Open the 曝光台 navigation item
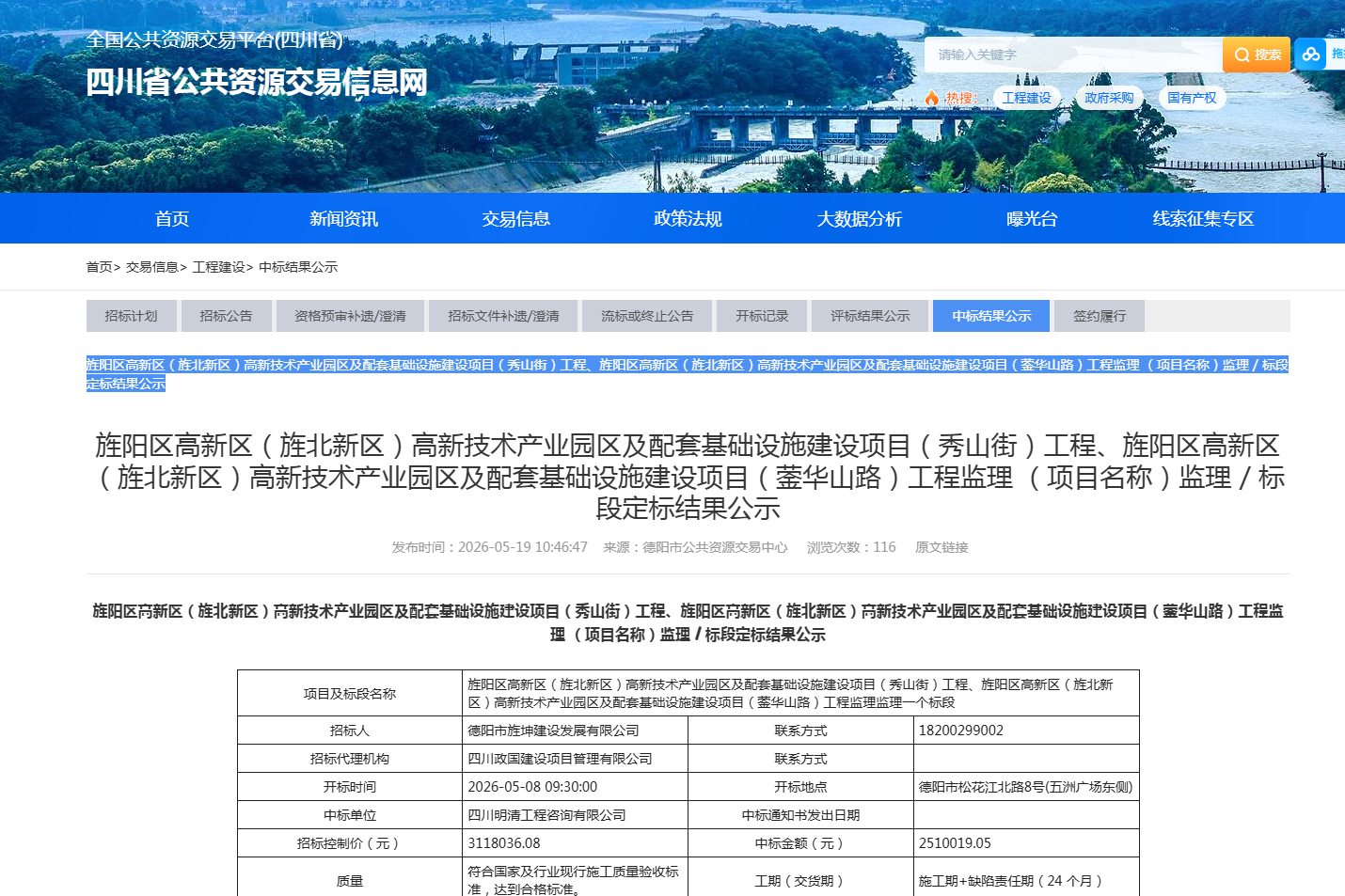Viewport: 1345px width, 896px height. pyautogui.click(x=1032, y=218)
